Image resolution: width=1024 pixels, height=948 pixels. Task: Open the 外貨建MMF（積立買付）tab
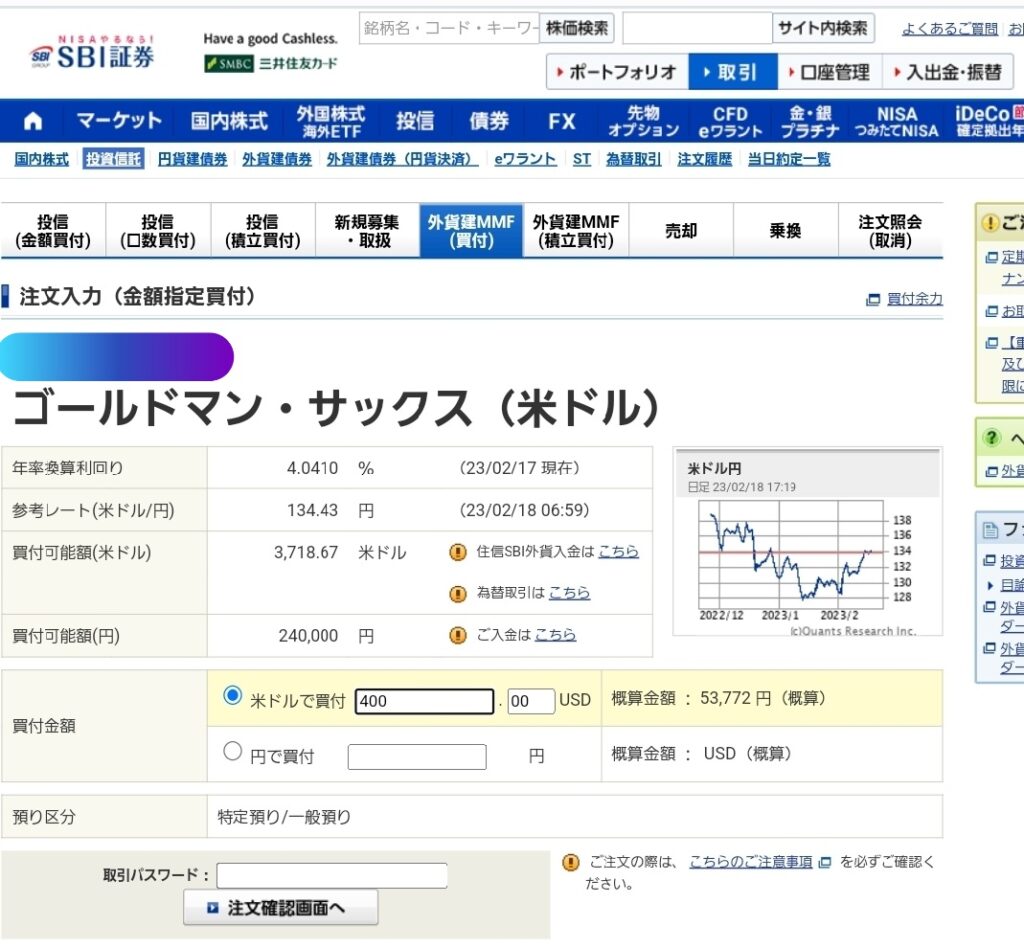pos(577,230)
